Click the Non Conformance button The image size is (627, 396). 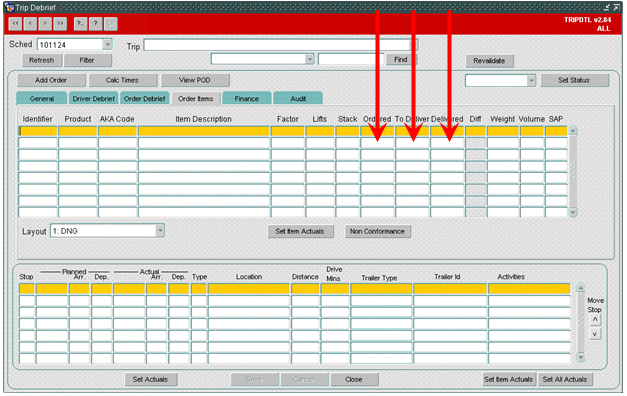pos(377,231)
